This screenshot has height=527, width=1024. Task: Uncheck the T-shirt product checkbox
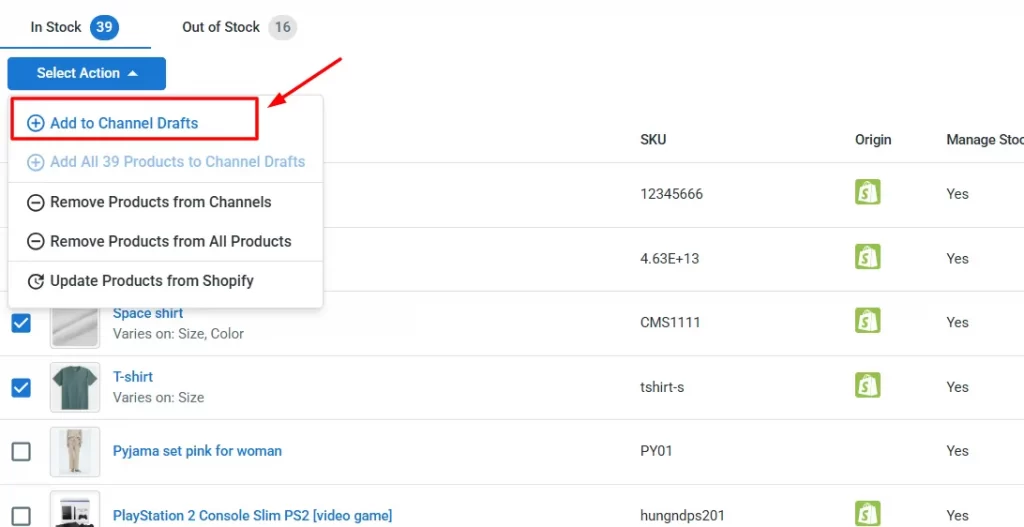click(21, 387)
